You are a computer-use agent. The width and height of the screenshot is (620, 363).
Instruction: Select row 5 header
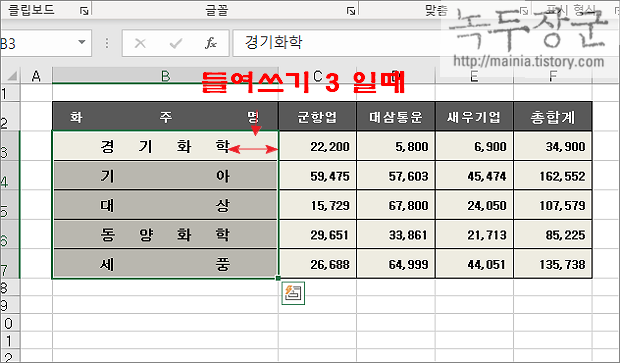(9, 205)
